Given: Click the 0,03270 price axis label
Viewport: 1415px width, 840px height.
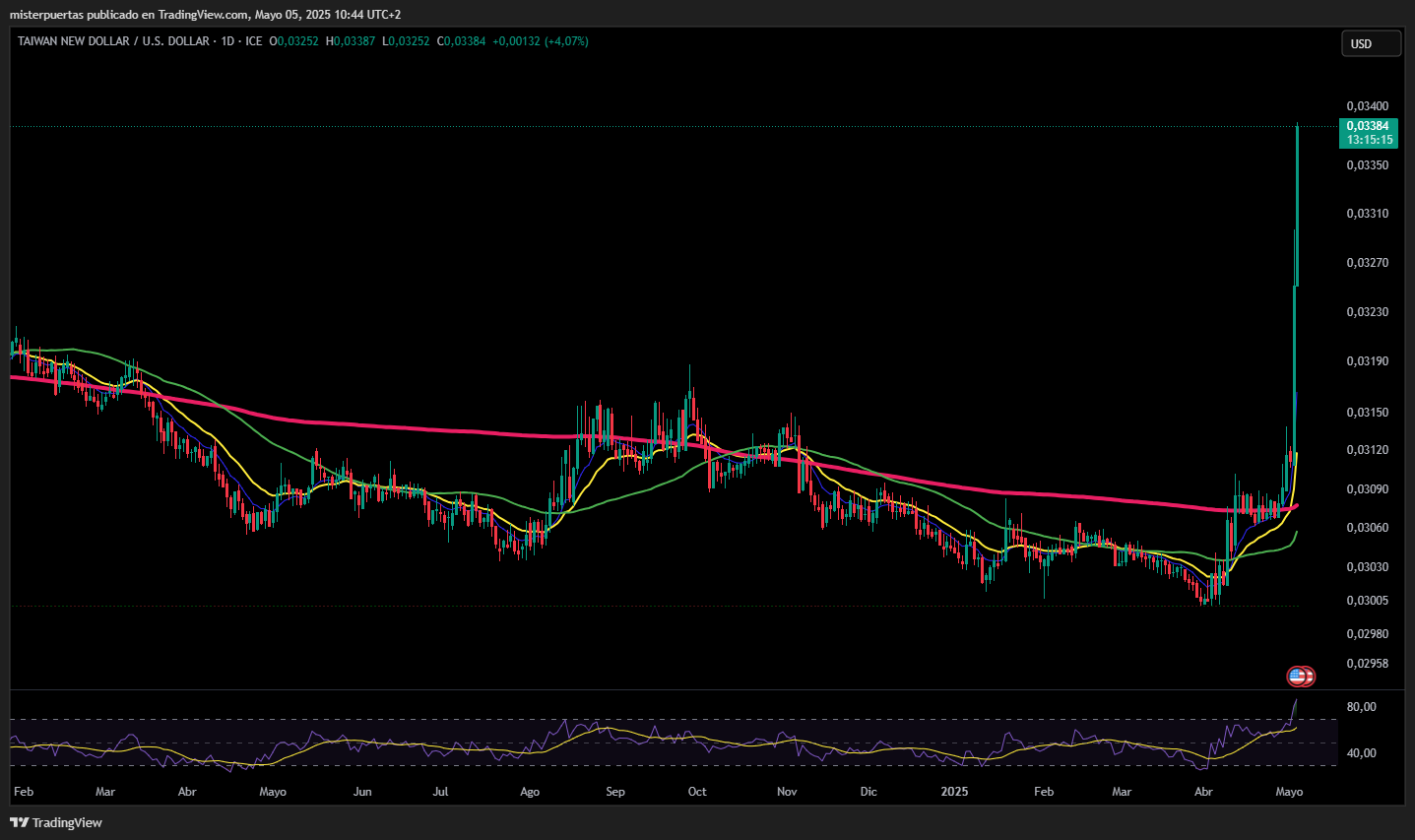Looking at the screenshot, I should point(1368,263).
